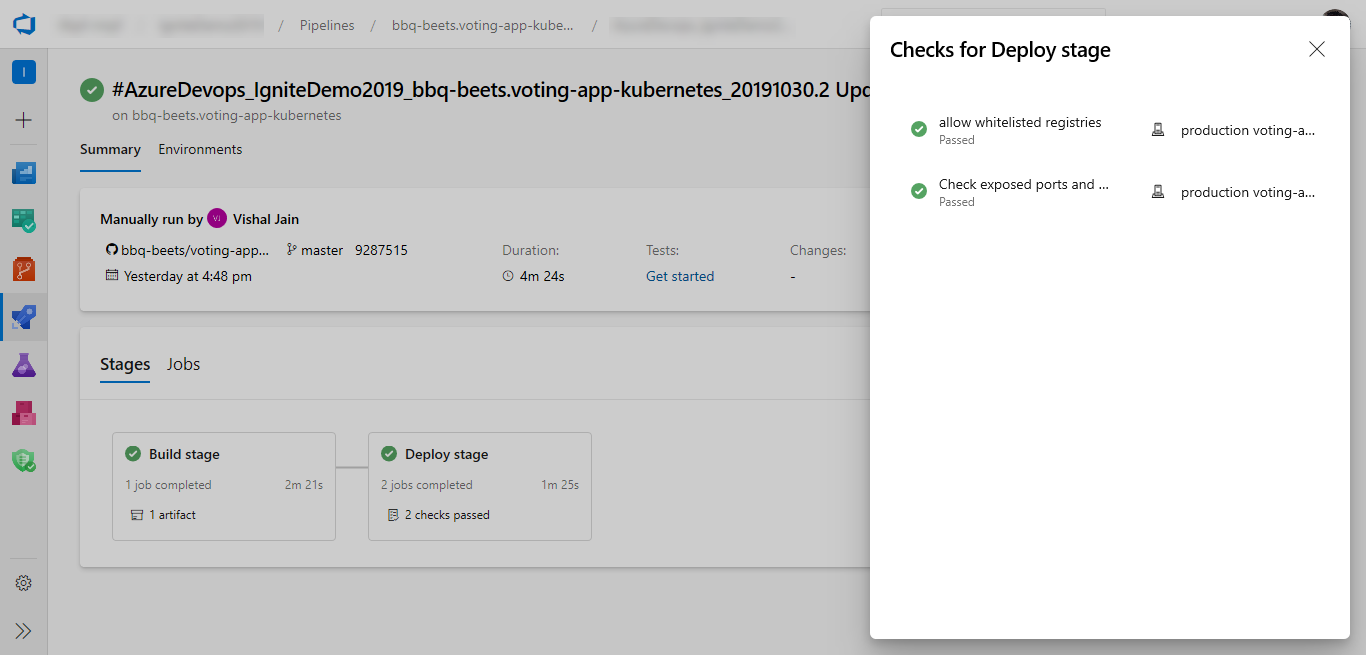Open Project settings gear icon

tap(24, 583)
